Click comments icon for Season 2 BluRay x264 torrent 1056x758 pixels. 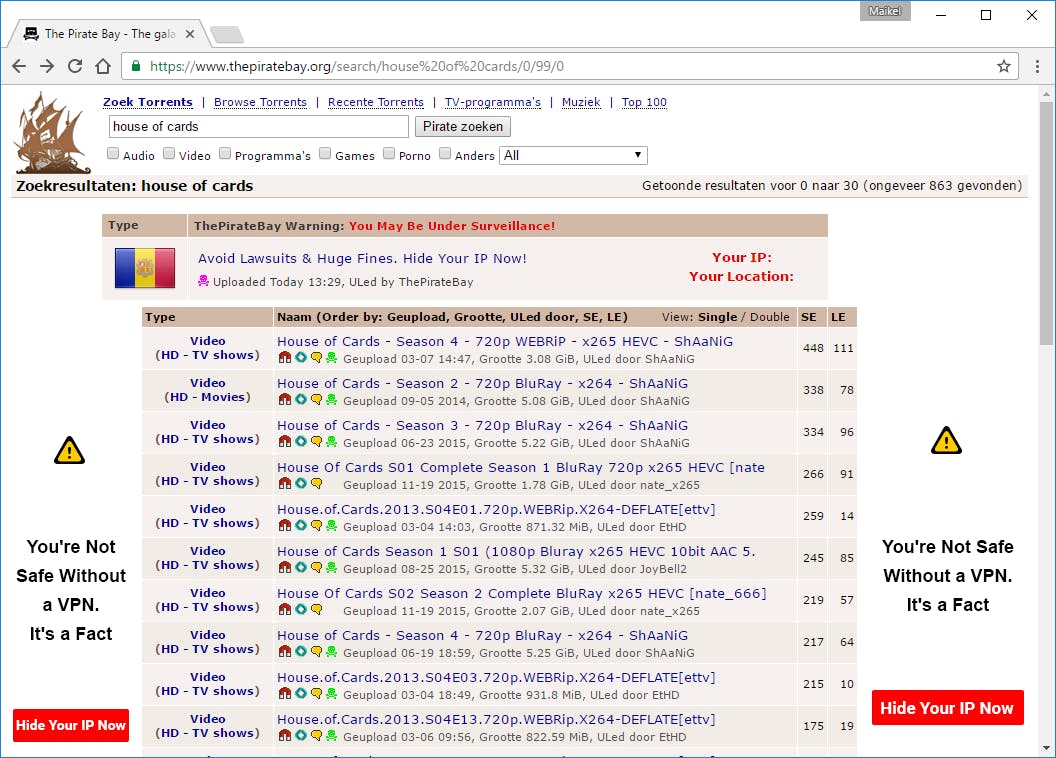point(316,400)
